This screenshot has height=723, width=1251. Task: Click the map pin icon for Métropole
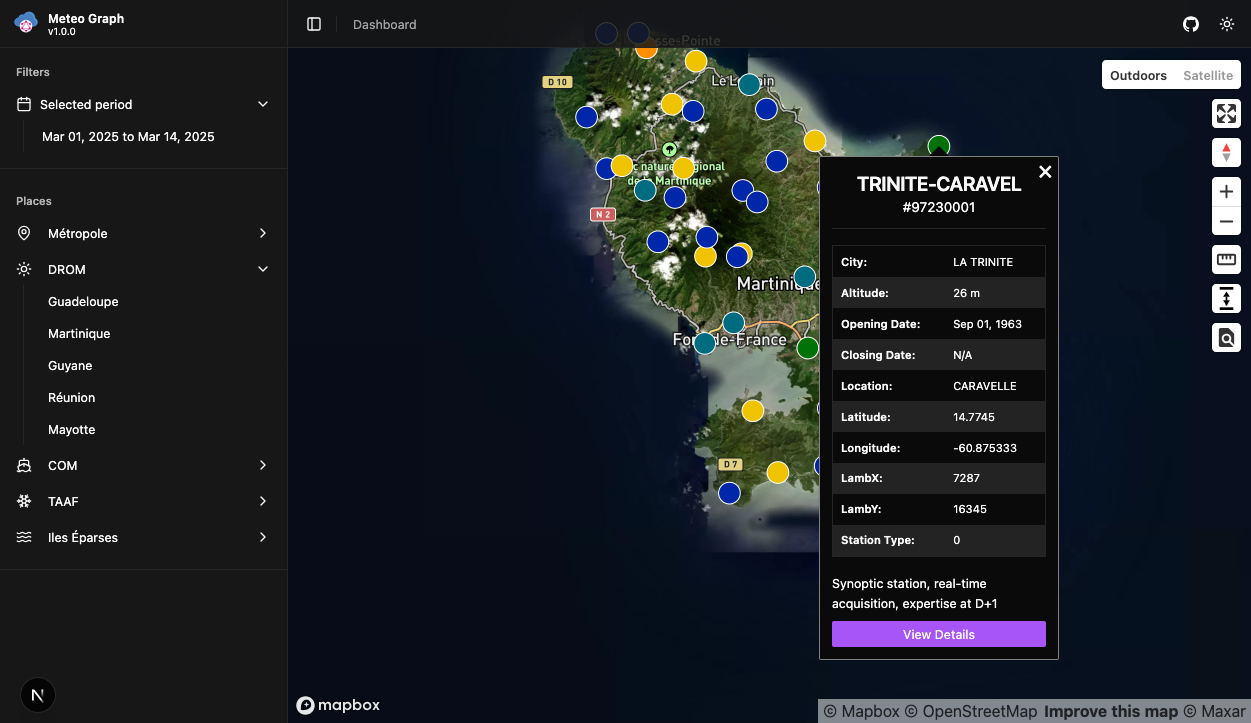pos(24,233)
